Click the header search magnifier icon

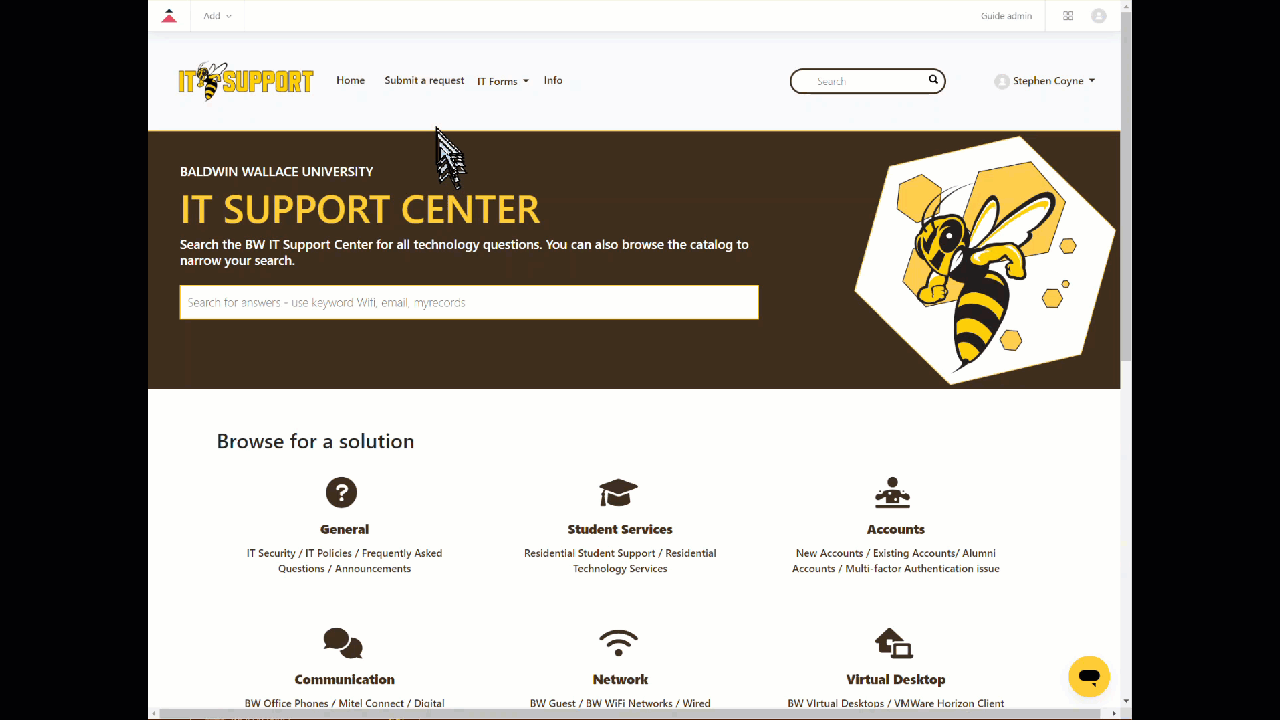pos(933,80)
